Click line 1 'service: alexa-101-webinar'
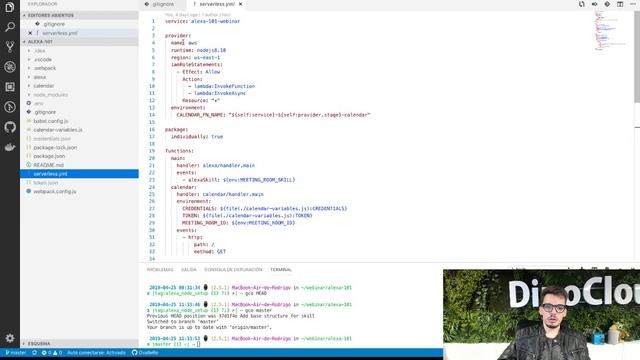This screenshot has width=640, height=360. pyautogui.click(x=202, y=21)
